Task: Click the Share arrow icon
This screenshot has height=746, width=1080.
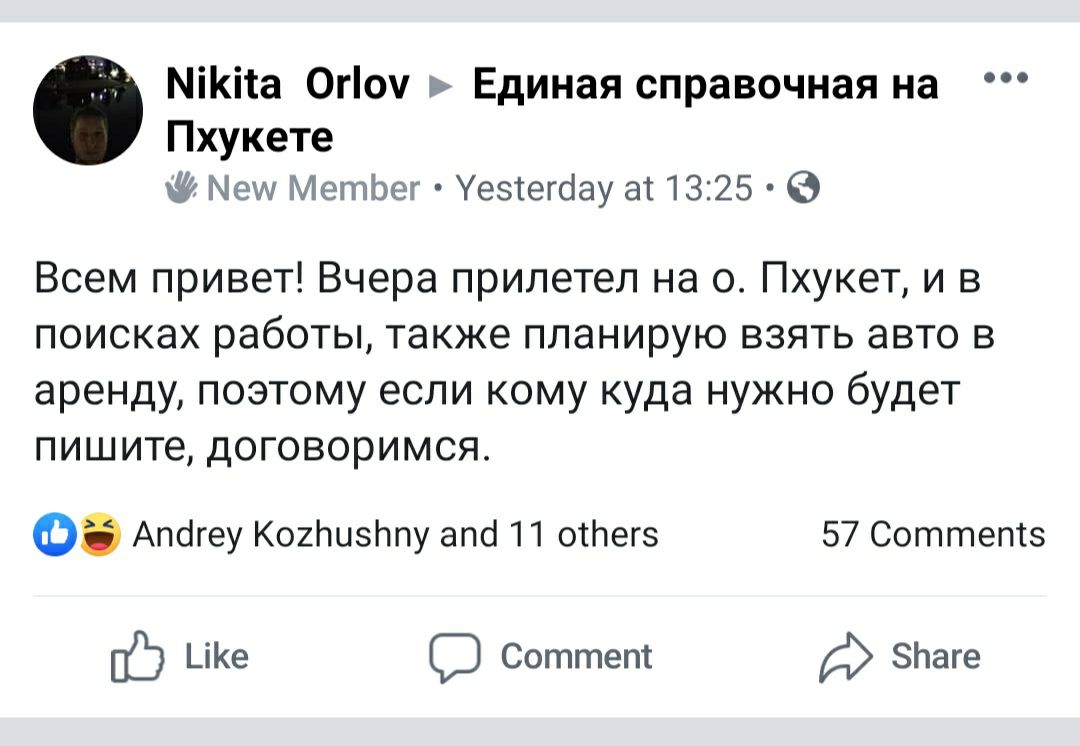Action: point(842,657)
